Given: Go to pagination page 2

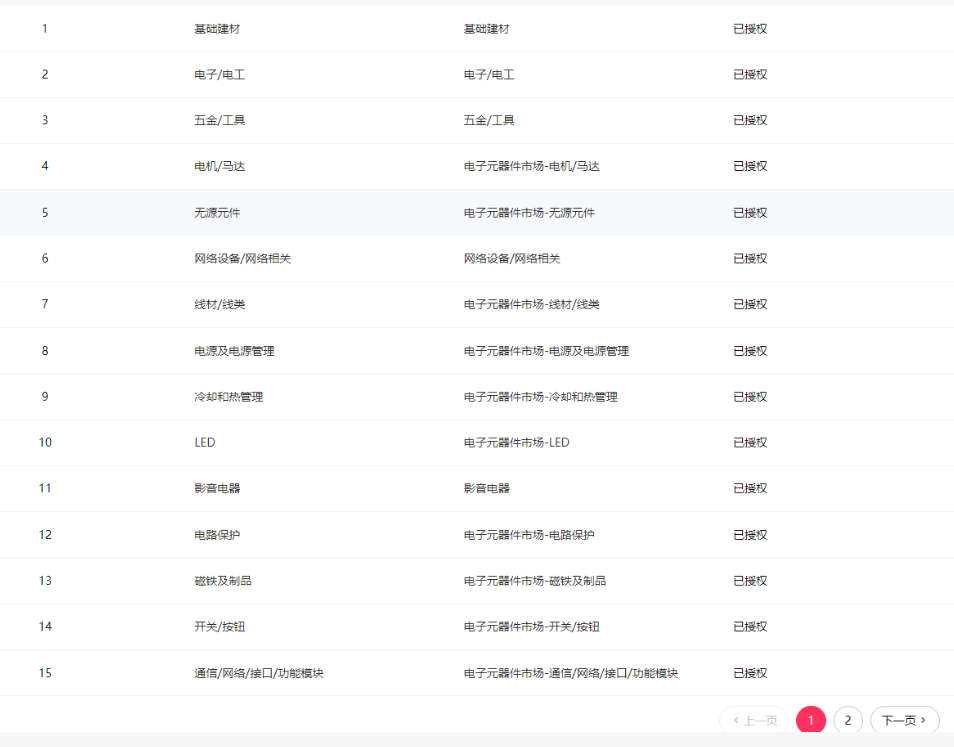Looking at the screenshot, I should tap(847, 720).
